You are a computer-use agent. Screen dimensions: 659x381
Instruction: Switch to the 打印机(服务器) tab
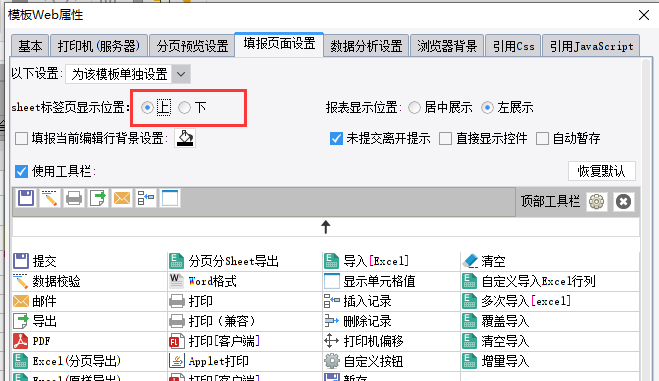click(99, 46)
